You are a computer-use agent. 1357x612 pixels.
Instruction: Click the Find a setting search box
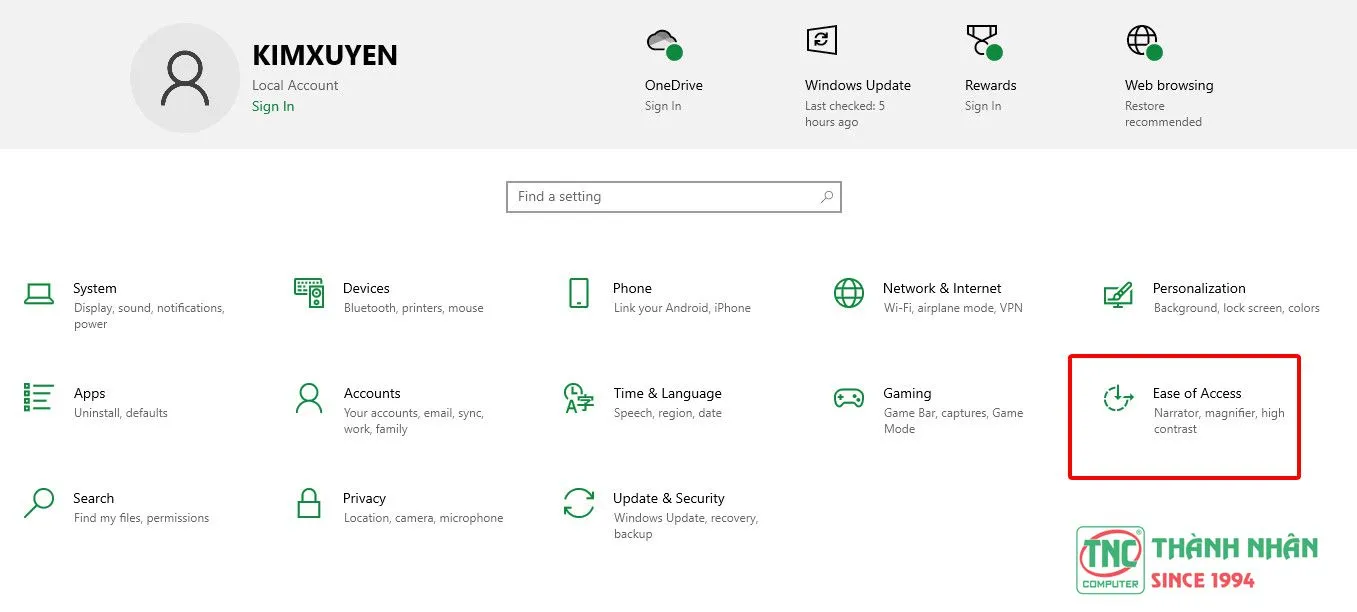click(x=665, y=197)
